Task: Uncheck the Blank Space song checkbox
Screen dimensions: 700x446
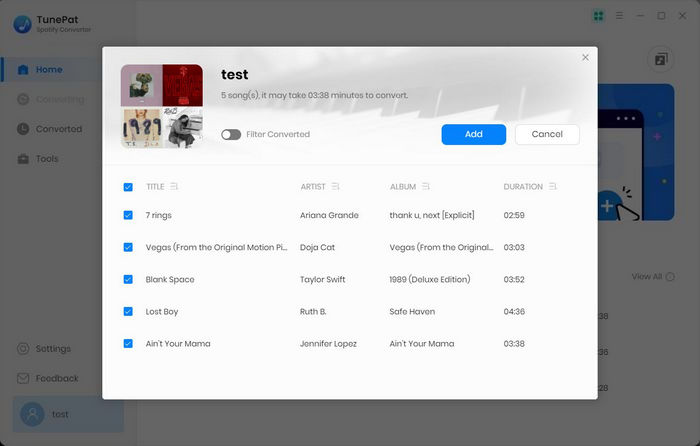Action: [128, 279]
